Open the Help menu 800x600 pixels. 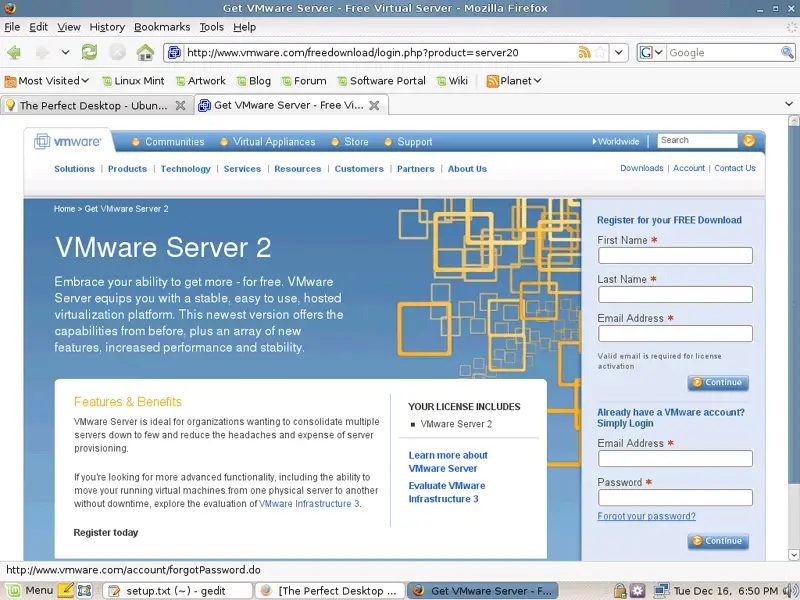coord(244,27)
